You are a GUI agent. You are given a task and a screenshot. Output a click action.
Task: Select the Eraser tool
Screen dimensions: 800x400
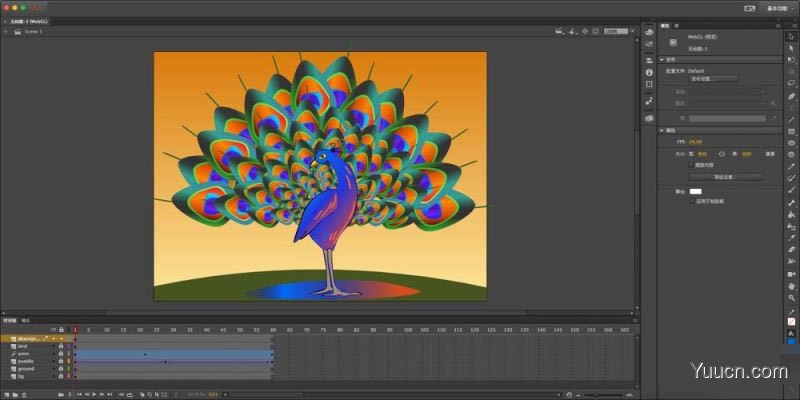791,249
